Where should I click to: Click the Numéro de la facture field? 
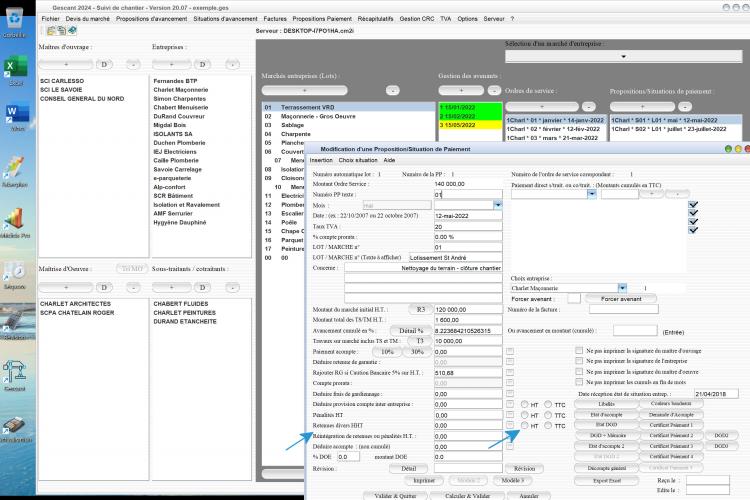click(624, 310)
